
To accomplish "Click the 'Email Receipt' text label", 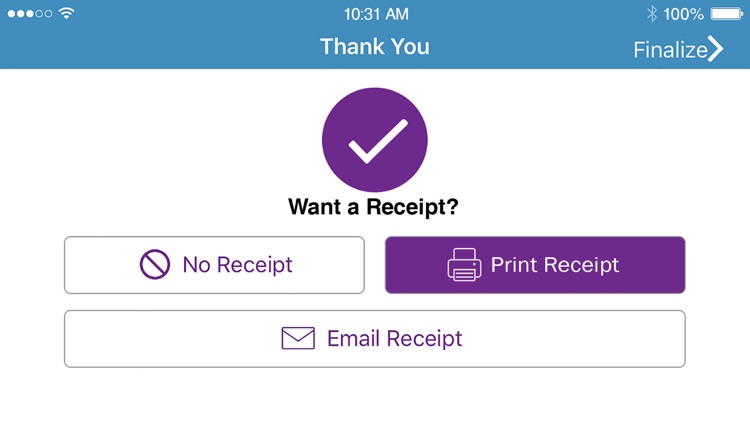I will click(x=395, y=339).
